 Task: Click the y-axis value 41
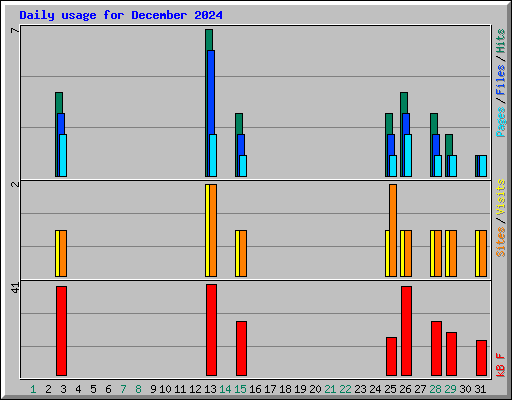tap(15, 288)
